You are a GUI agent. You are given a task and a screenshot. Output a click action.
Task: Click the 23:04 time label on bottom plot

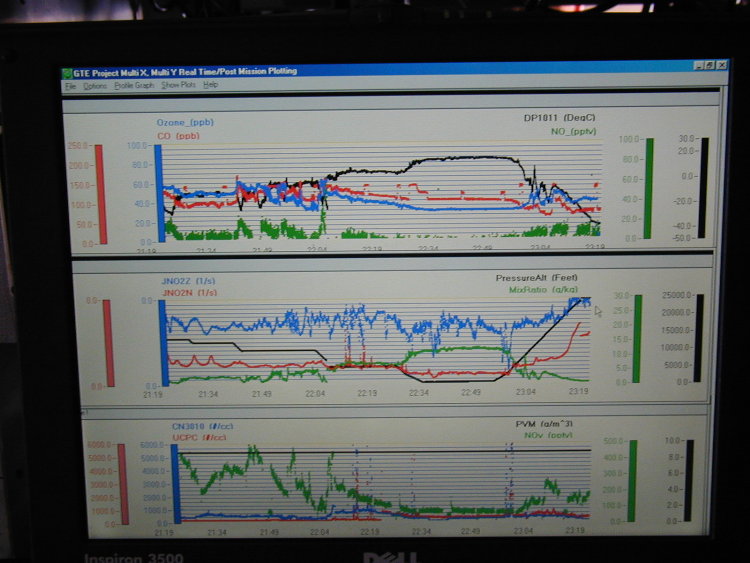(523, 530)
